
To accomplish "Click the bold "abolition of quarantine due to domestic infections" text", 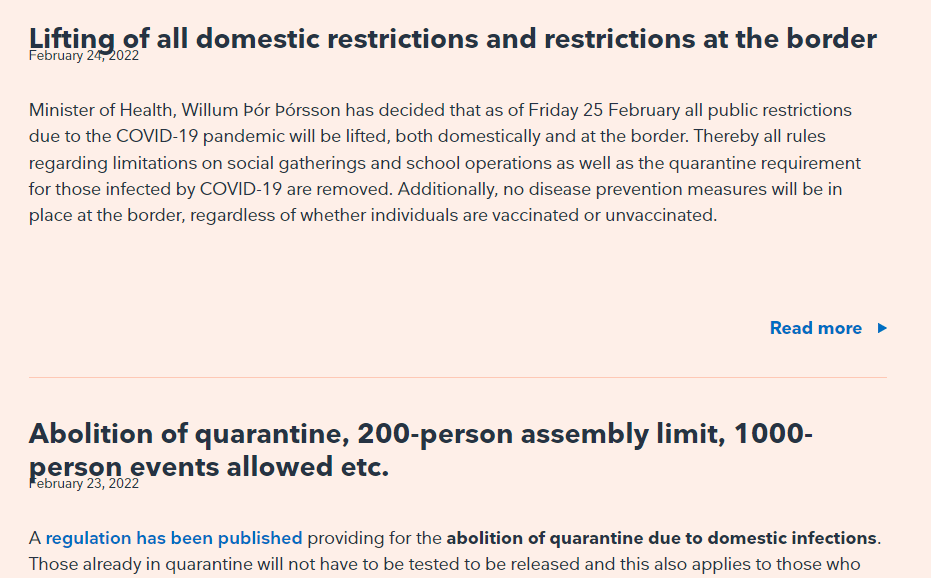I will (x=662, y=538).
